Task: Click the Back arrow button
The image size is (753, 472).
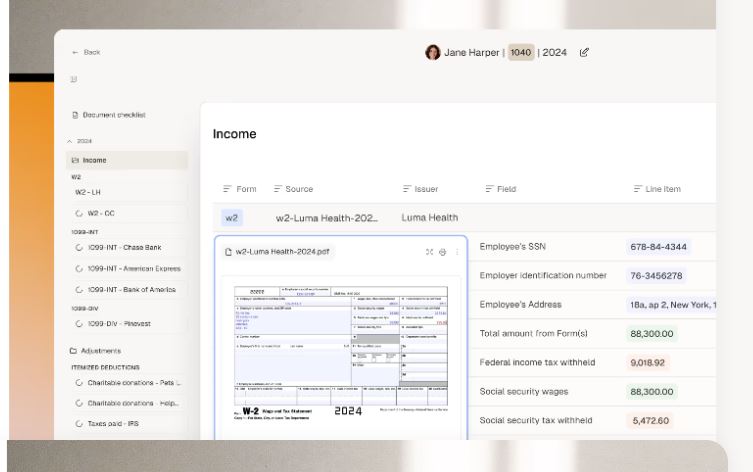Action: click(76, 52)
